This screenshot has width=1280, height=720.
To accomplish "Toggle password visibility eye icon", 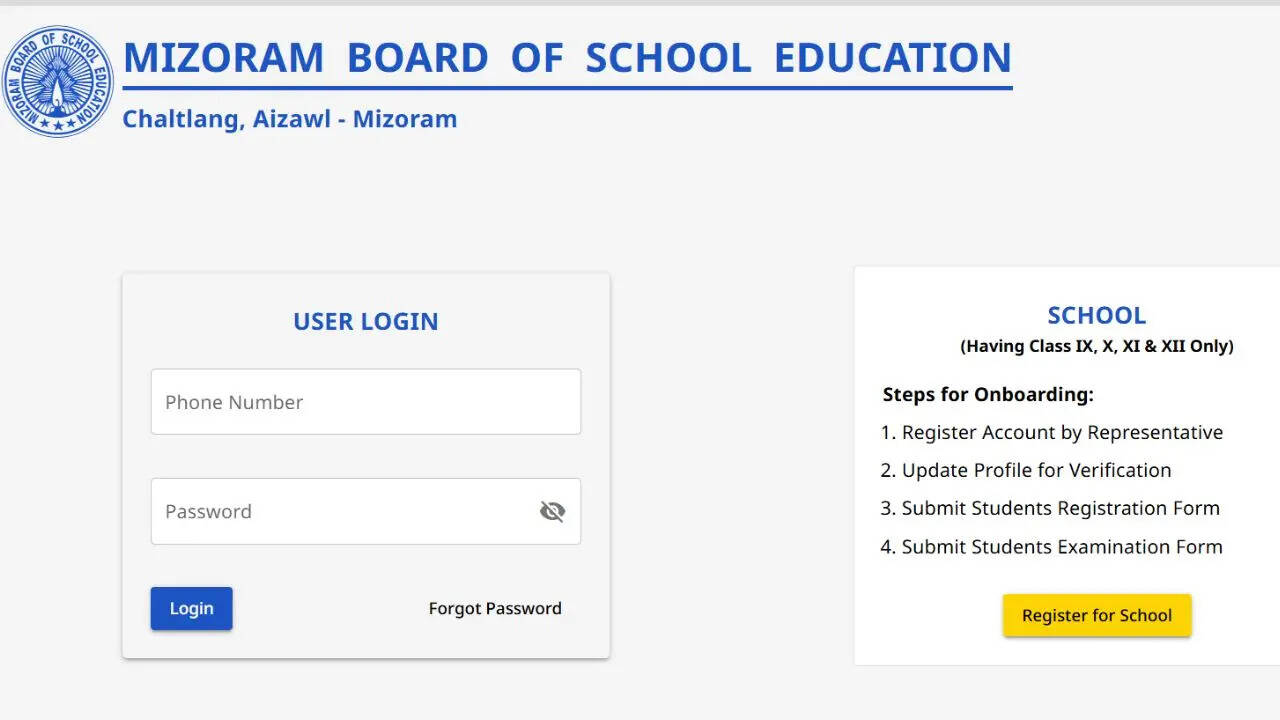I will tap(552, 512).
